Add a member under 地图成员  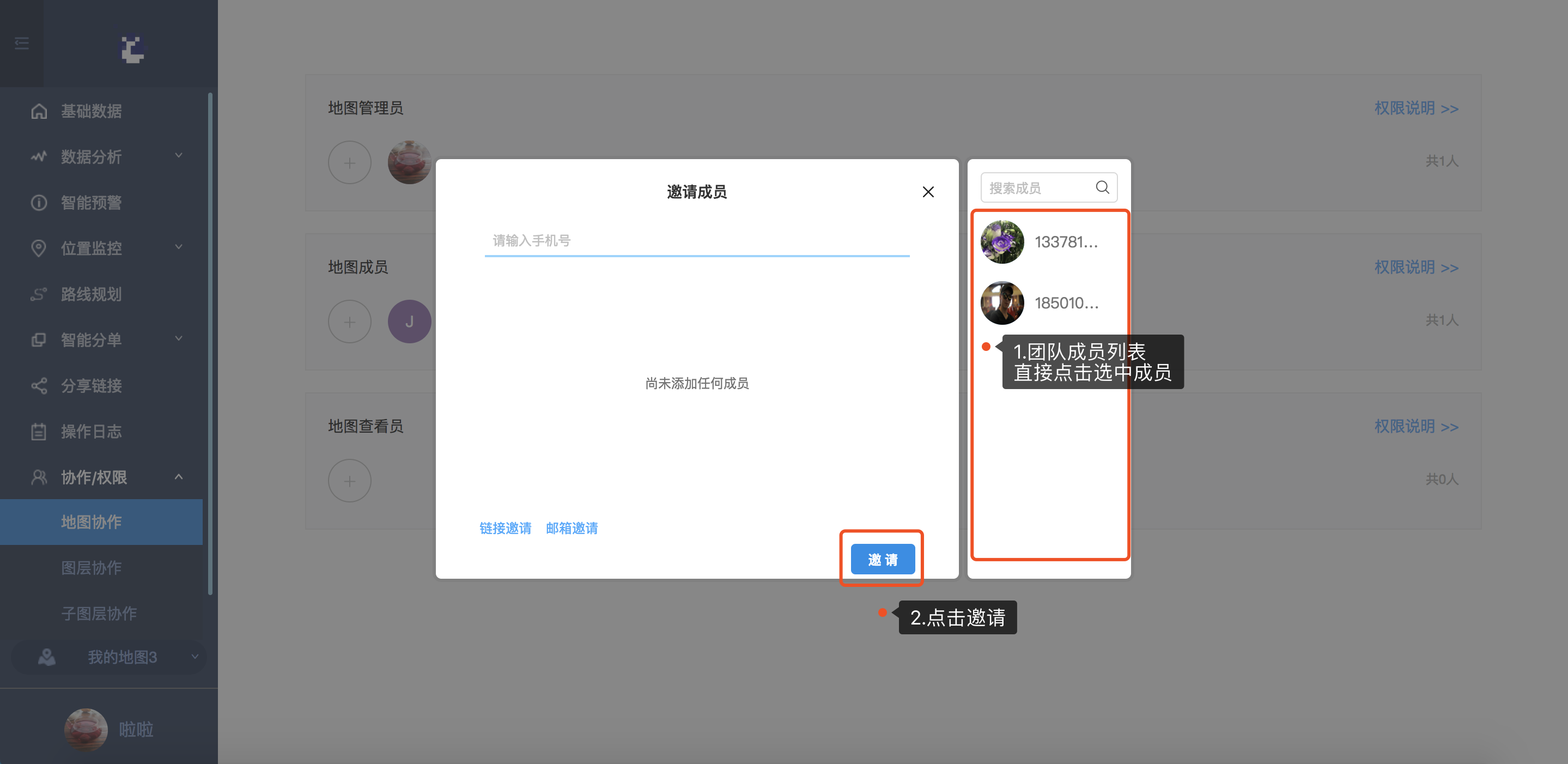(350, 322)
